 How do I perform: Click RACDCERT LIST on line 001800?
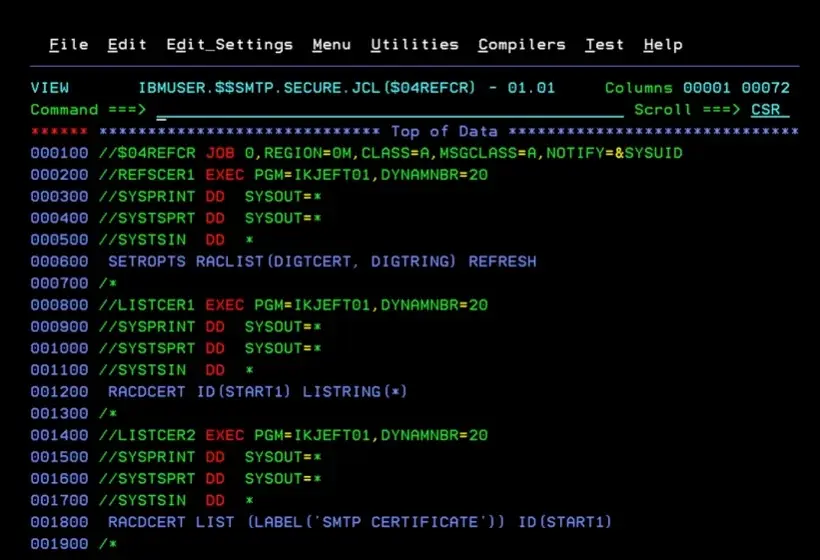tap(172, 522)
